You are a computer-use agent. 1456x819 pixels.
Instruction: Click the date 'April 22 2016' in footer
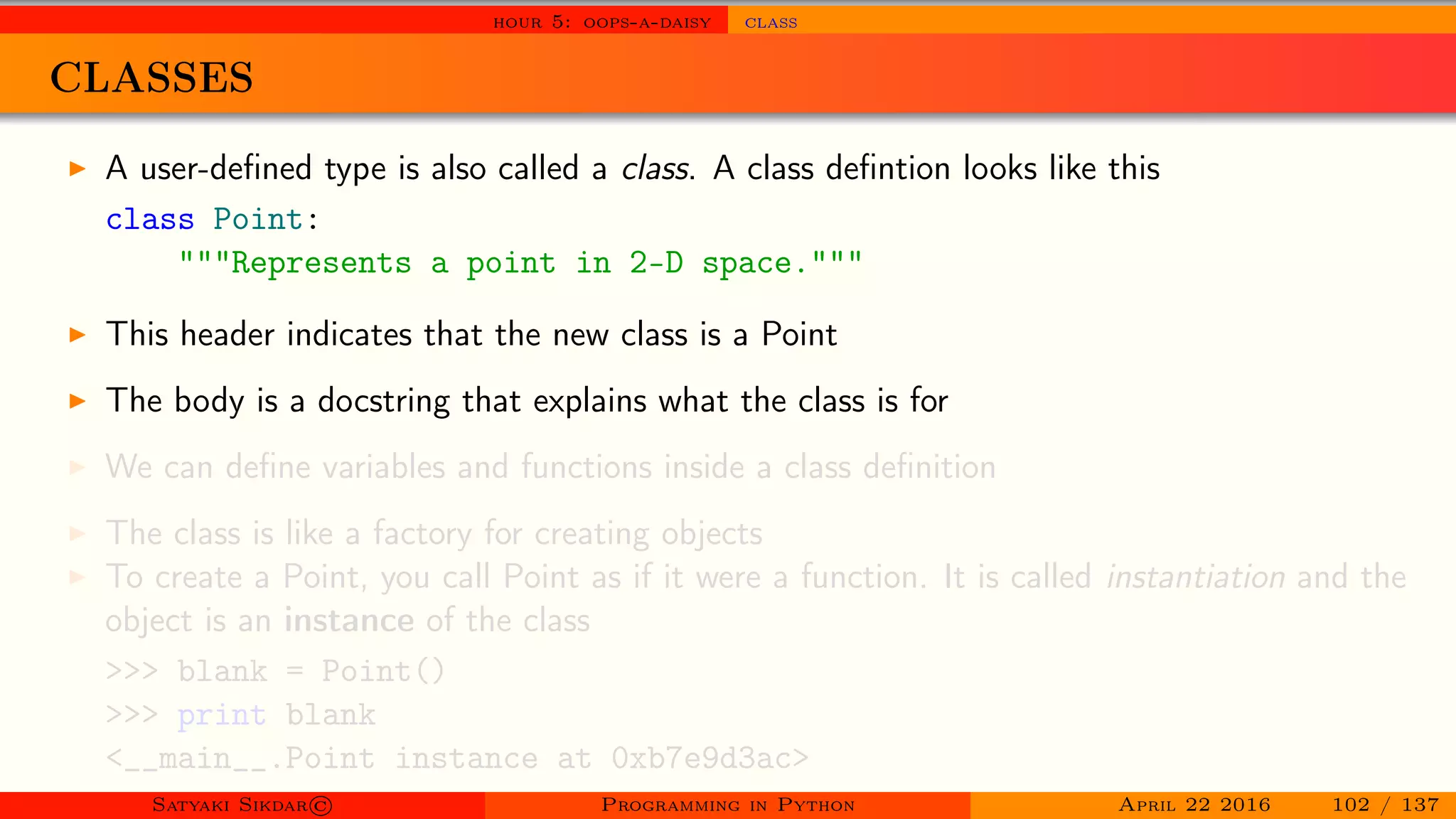[1194, 805]
